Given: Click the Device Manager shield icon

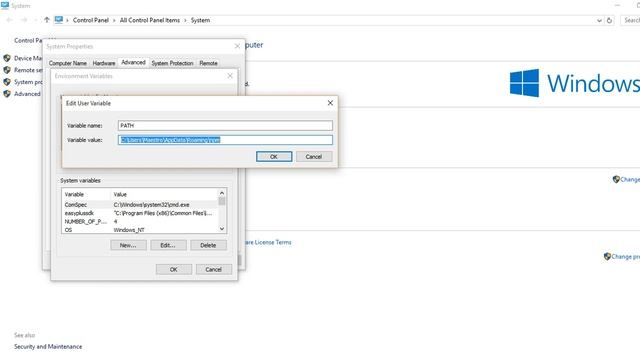Looking at the screenshot, I should (7, 58).
